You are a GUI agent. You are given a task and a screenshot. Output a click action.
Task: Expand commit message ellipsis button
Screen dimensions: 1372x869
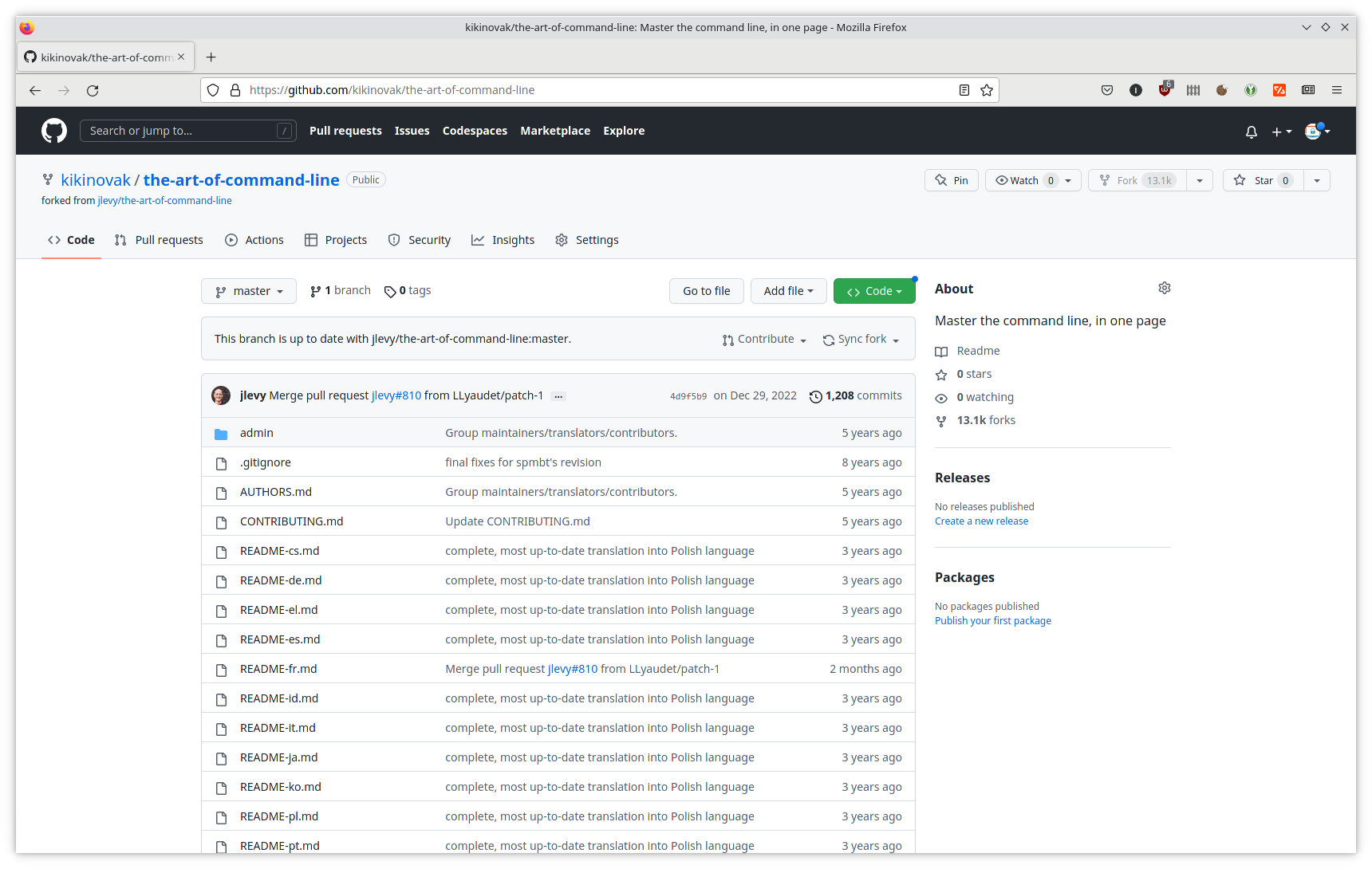558,396
